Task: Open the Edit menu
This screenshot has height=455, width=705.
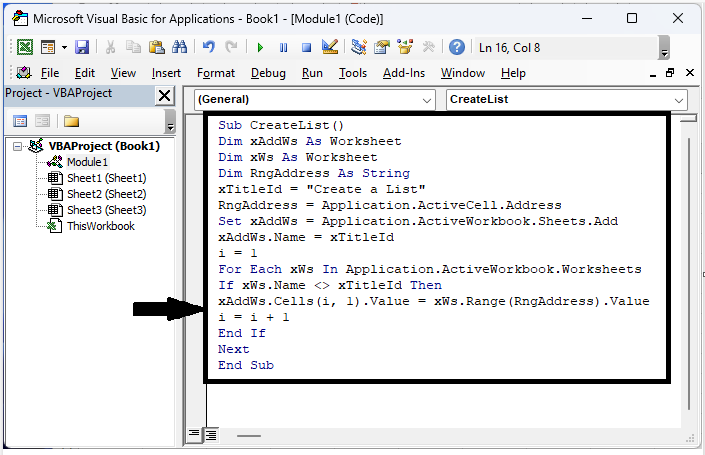Action: pos(85,73)
